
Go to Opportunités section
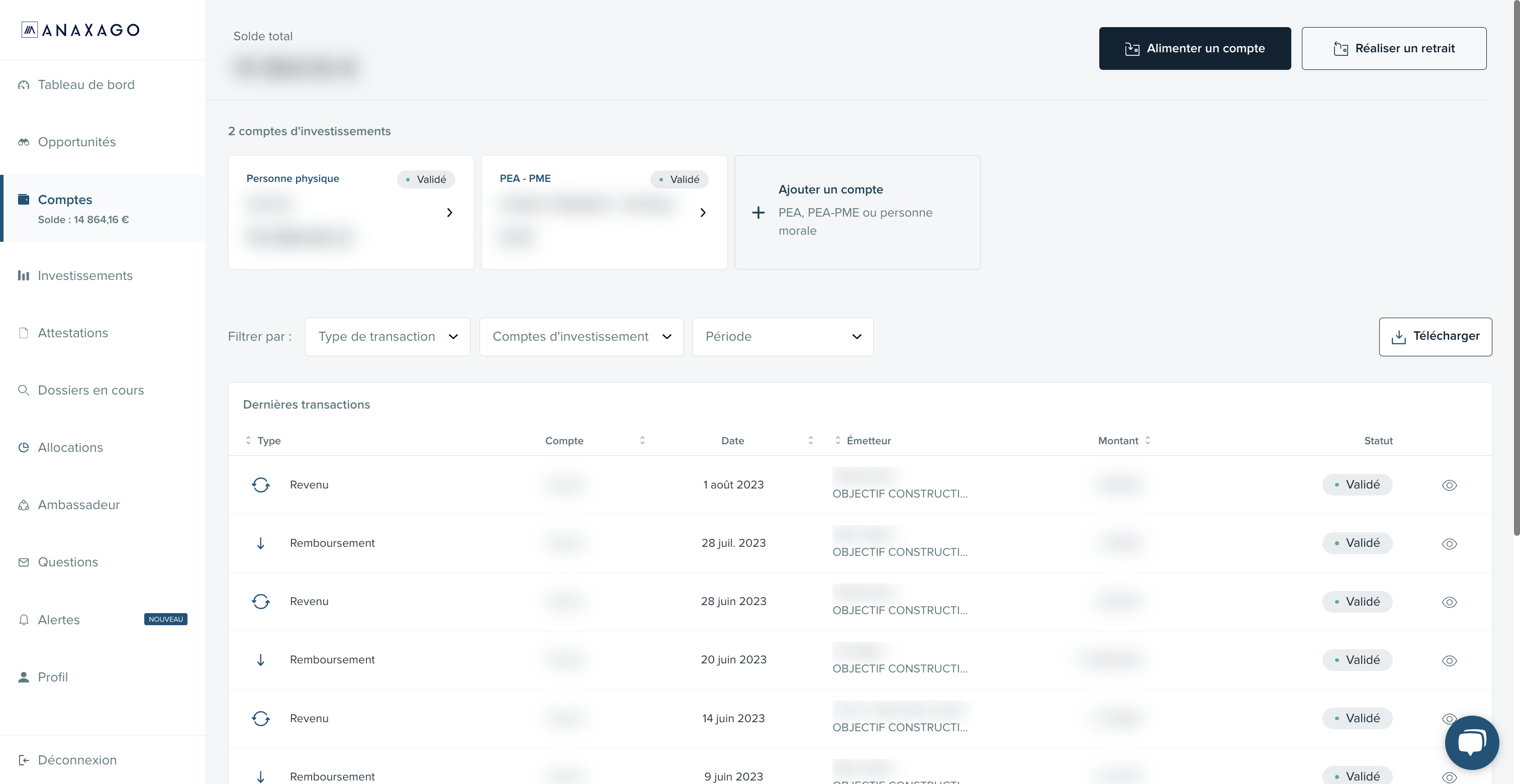(x=77, y=142)
